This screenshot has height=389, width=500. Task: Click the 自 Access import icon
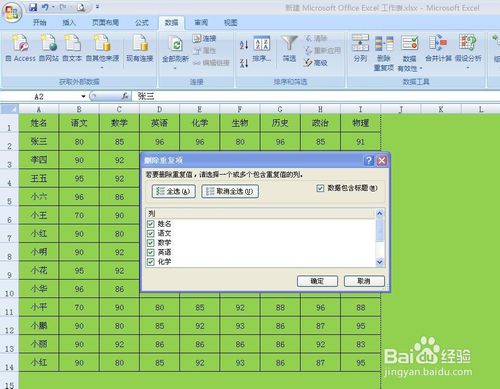point(20,43)
